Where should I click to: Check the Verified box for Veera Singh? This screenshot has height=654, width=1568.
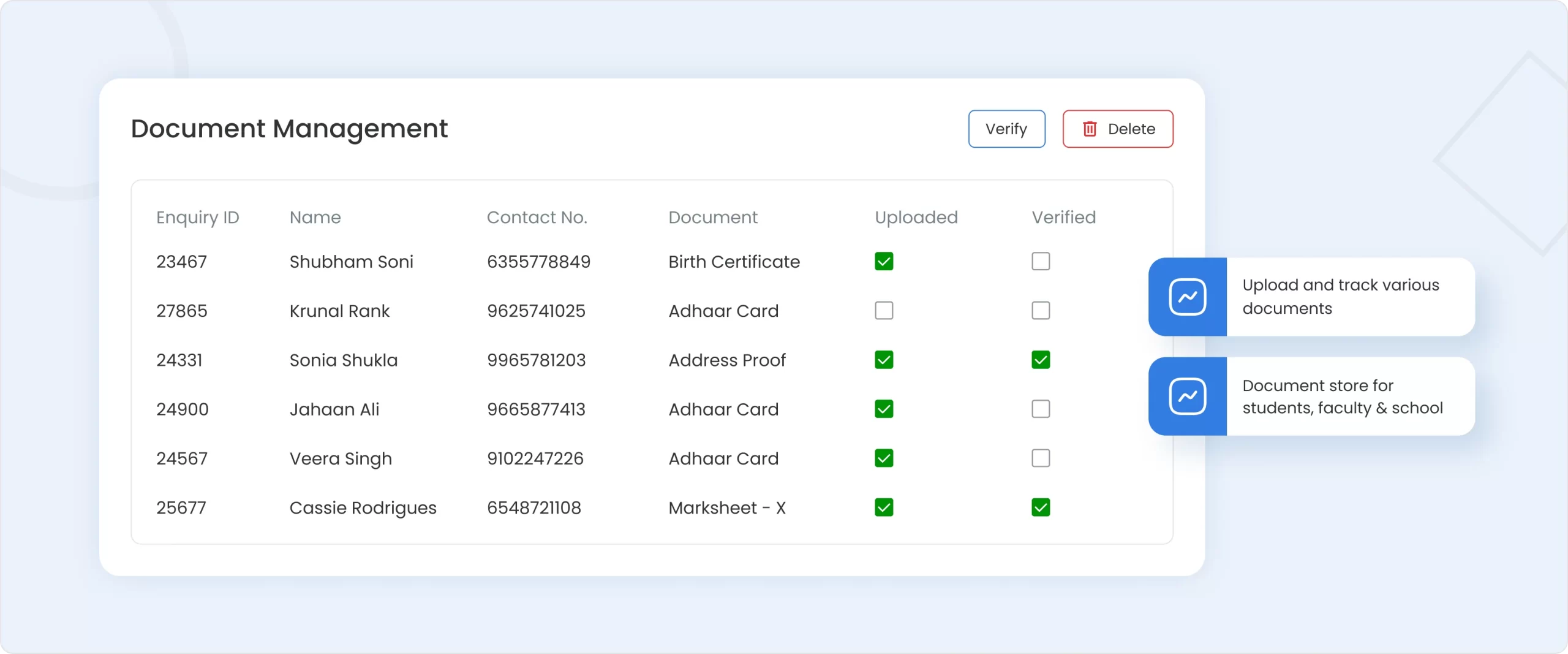[1040, 458]
